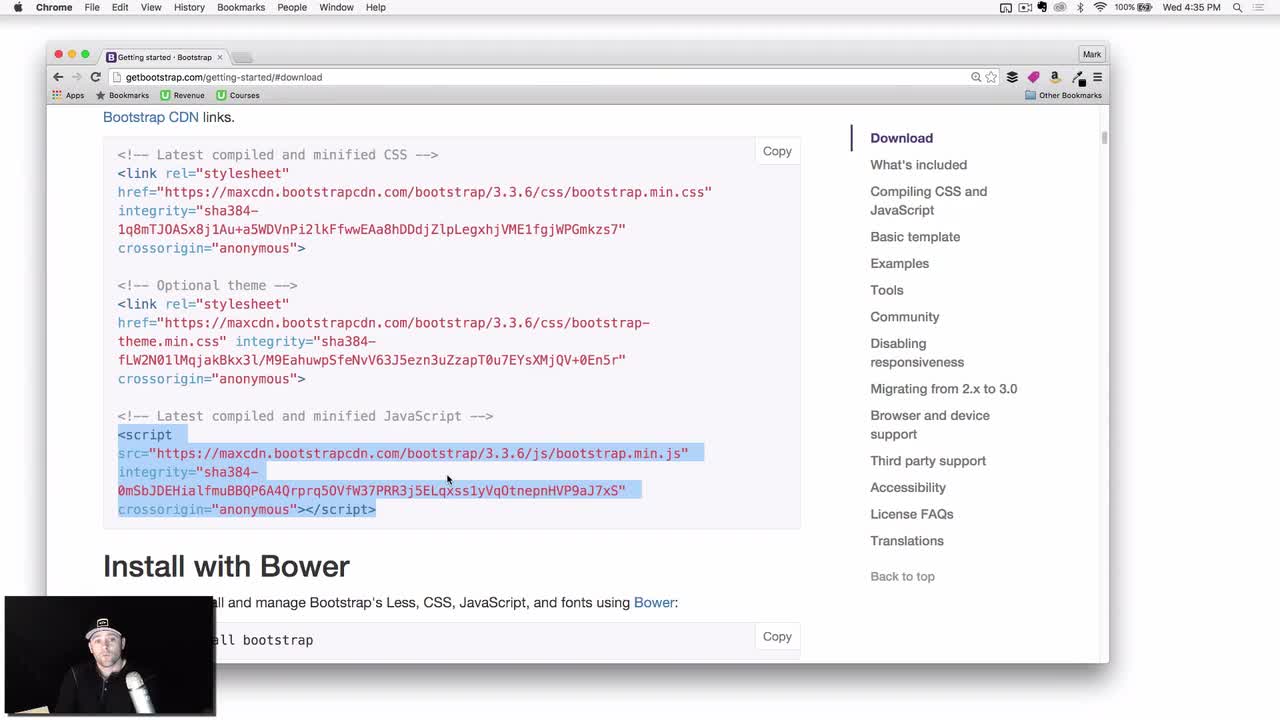The image size is (1280, 720).
Task: Click the page vertical scrollbar thumb
Action: (1104, 138)
